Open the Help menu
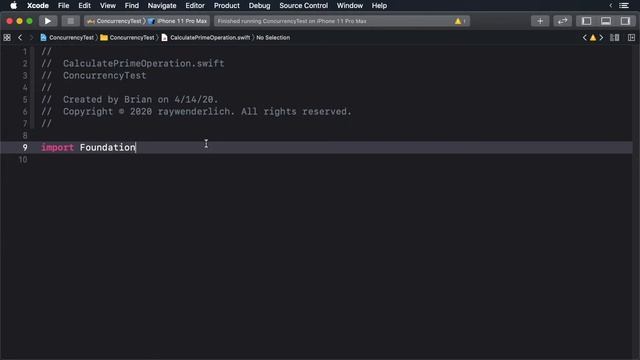The height and width of the screenshot is (360, 640). pyautogui.click(x=379, y=6)
